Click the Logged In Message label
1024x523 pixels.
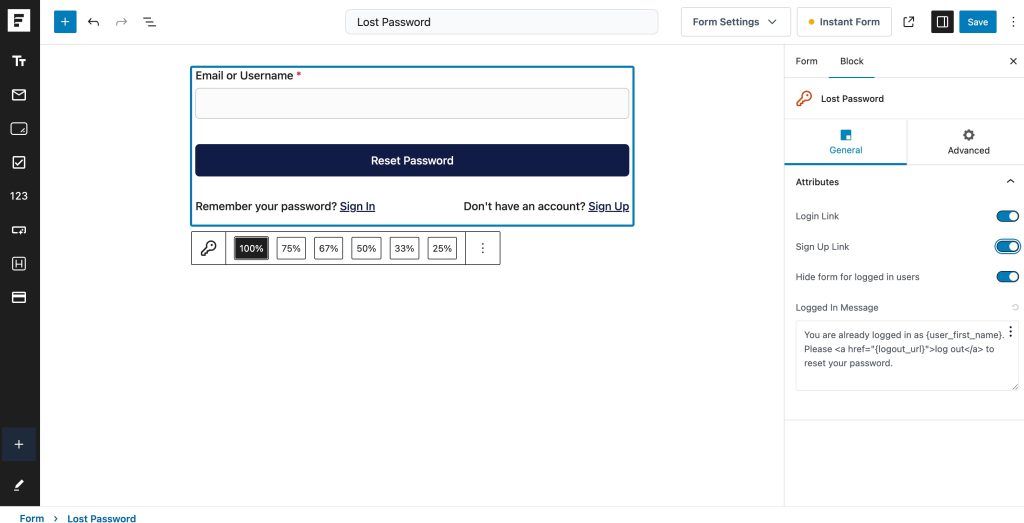pos(837,308)
